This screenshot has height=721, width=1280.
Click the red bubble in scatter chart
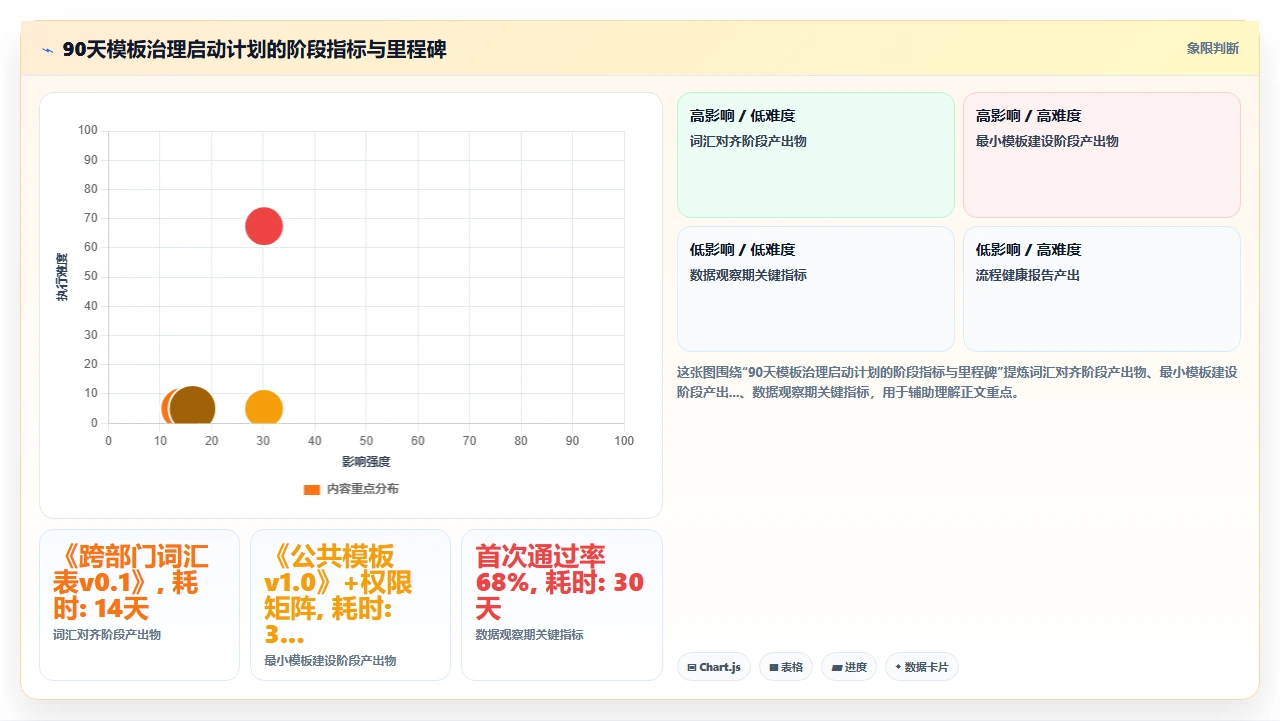click(x=264, y=226)
